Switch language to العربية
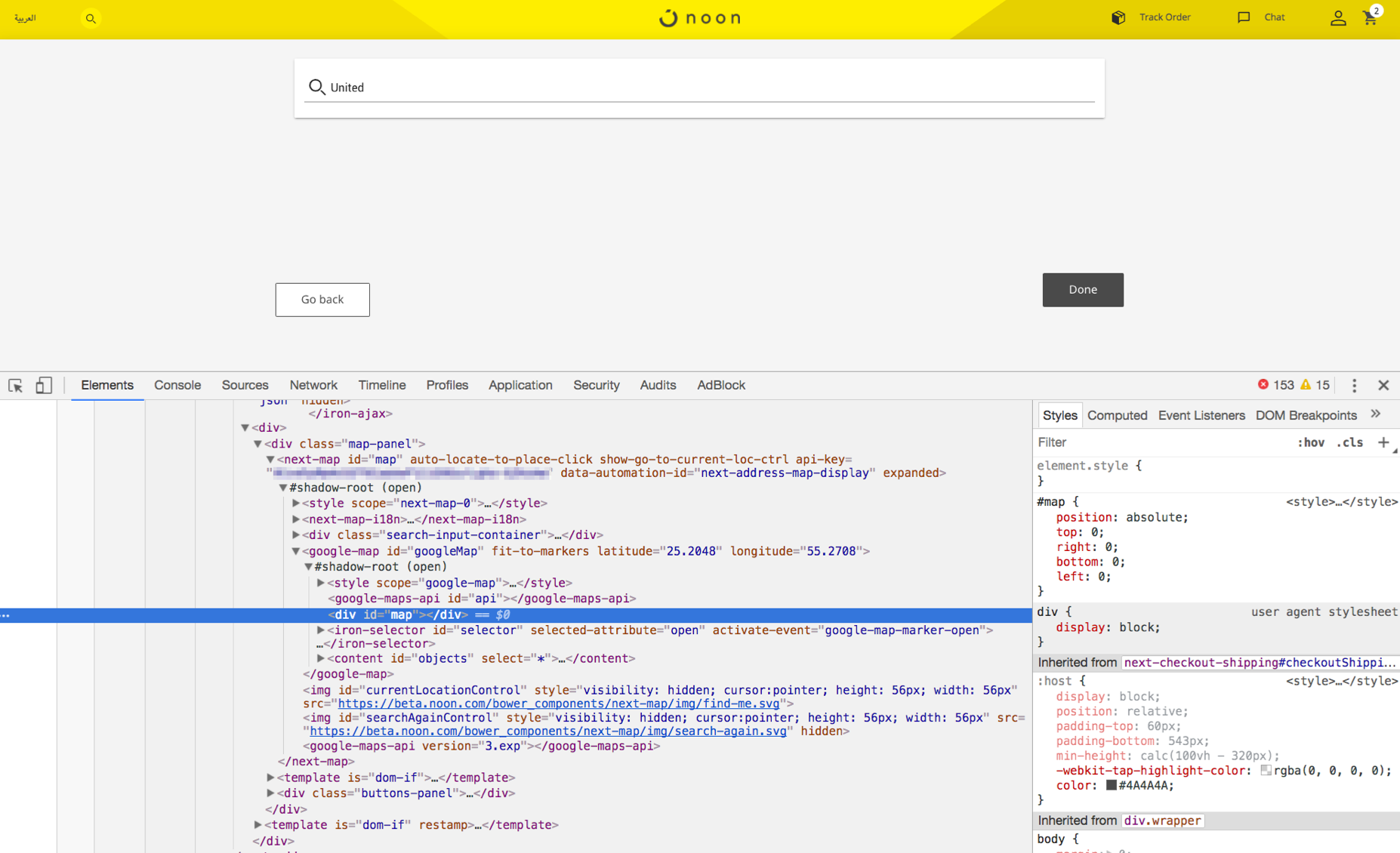 (x=25, y=18)
